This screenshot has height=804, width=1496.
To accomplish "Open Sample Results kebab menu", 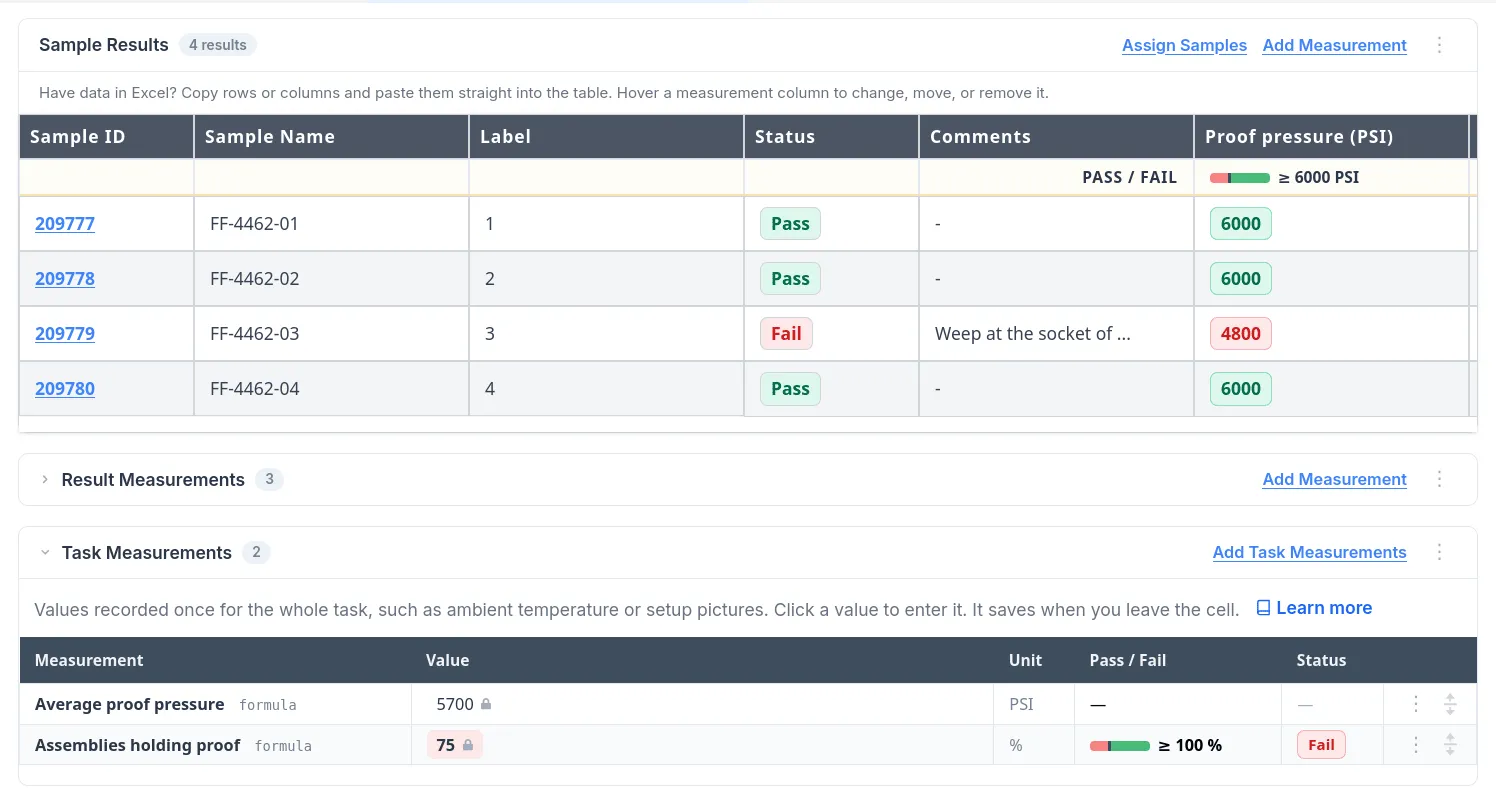I will click(x=1440, y=45).
